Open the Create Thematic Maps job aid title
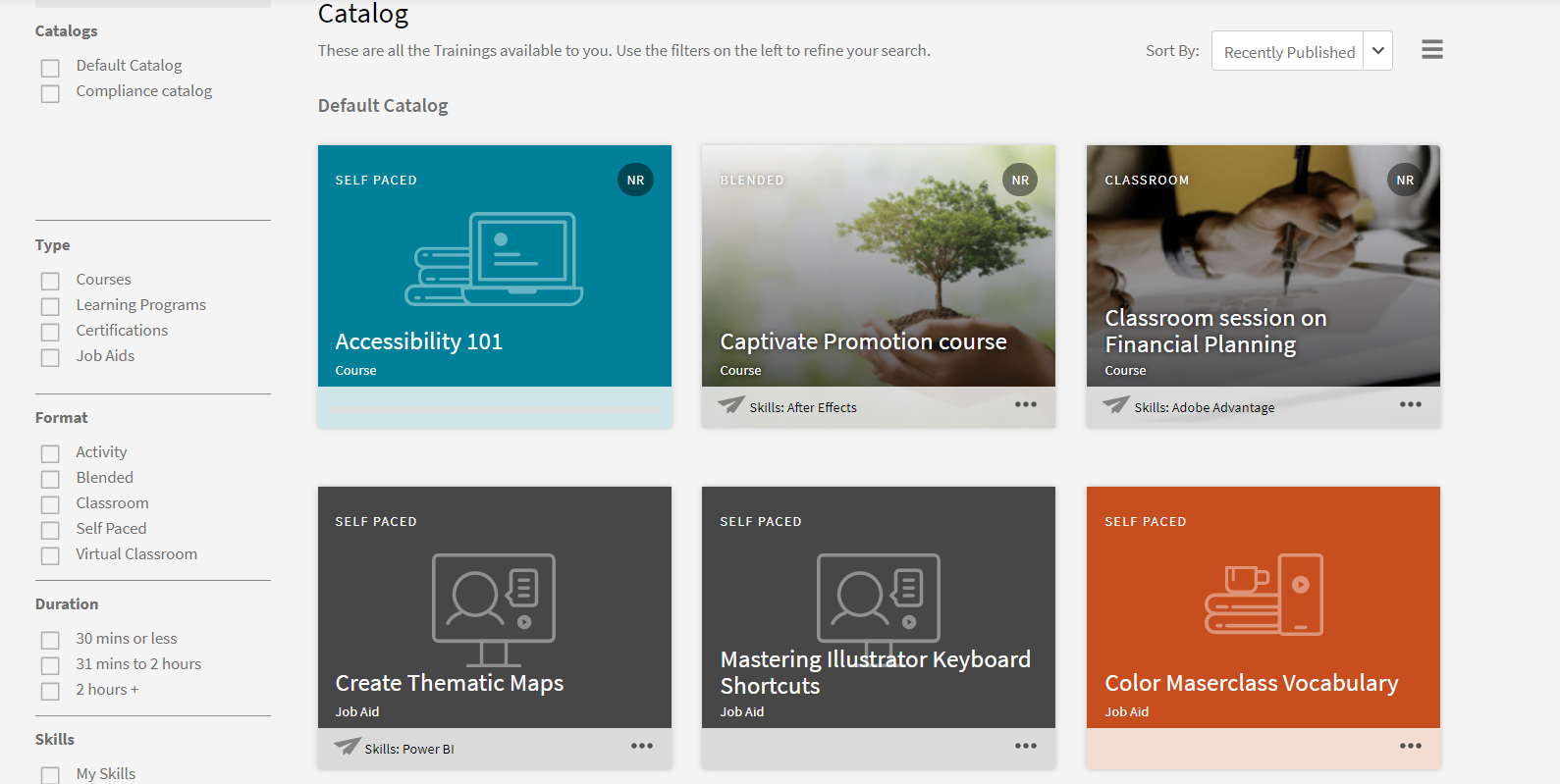1560x784 pixels. (x=450, y=683)
